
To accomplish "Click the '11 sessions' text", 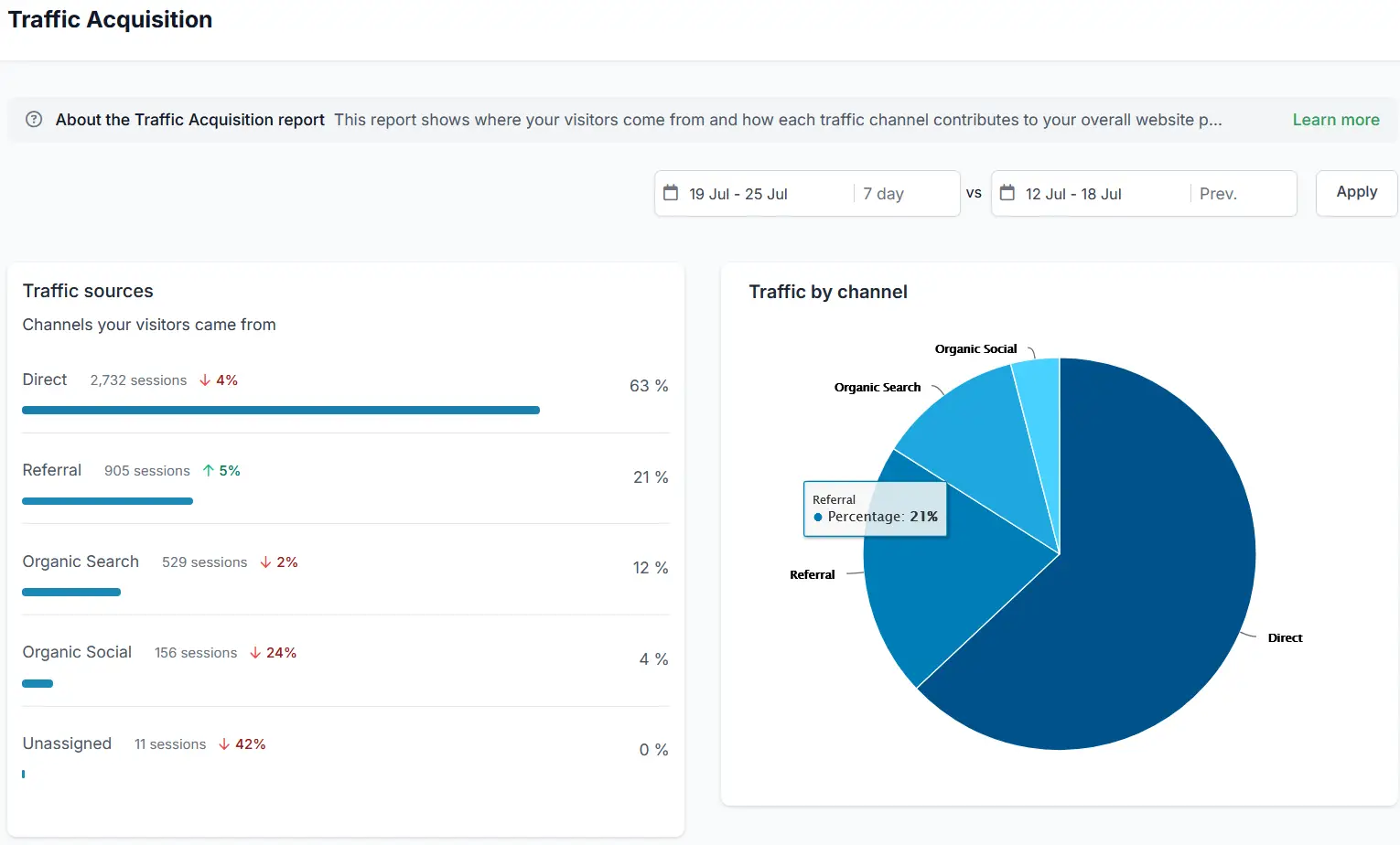I will (170, 744).
